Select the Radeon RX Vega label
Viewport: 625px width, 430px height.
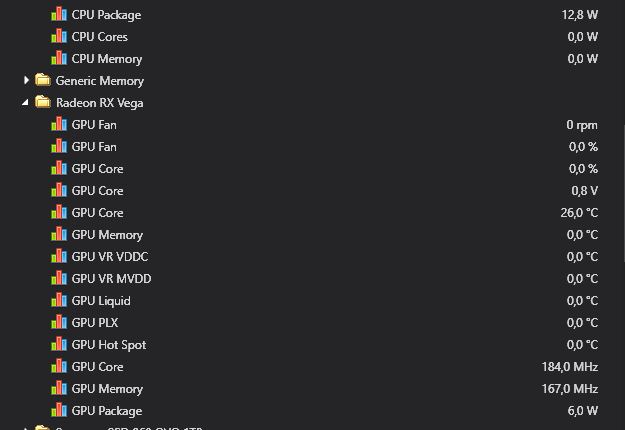point(99,103)
